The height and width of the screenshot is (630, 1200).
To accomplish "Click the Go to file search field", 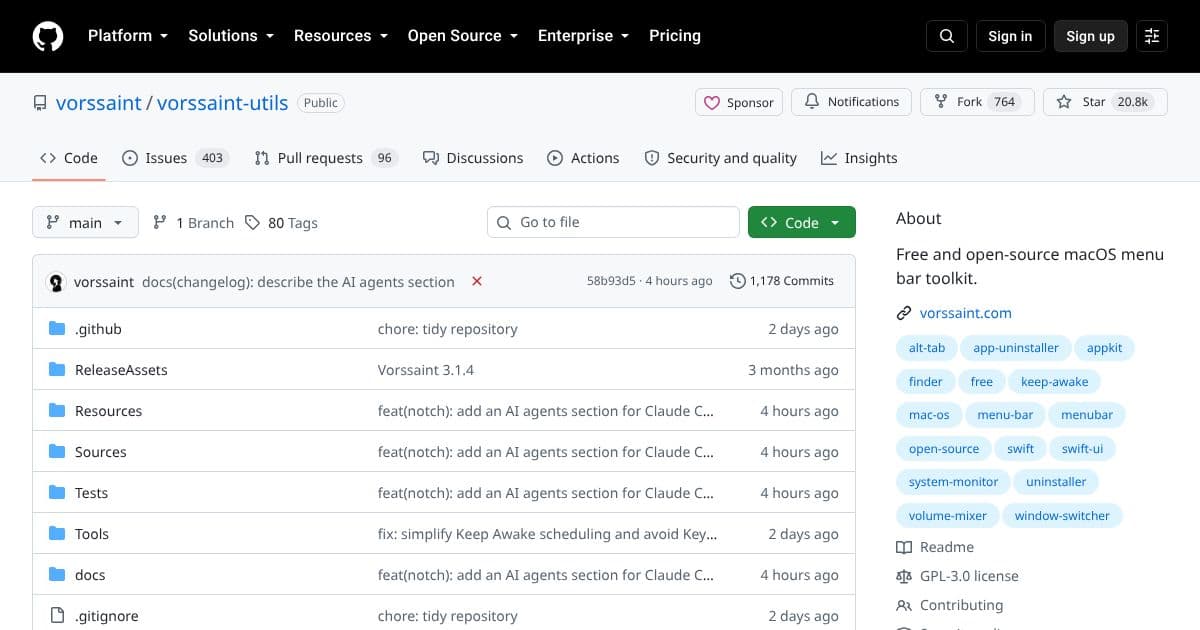I will tap(613, 222).
